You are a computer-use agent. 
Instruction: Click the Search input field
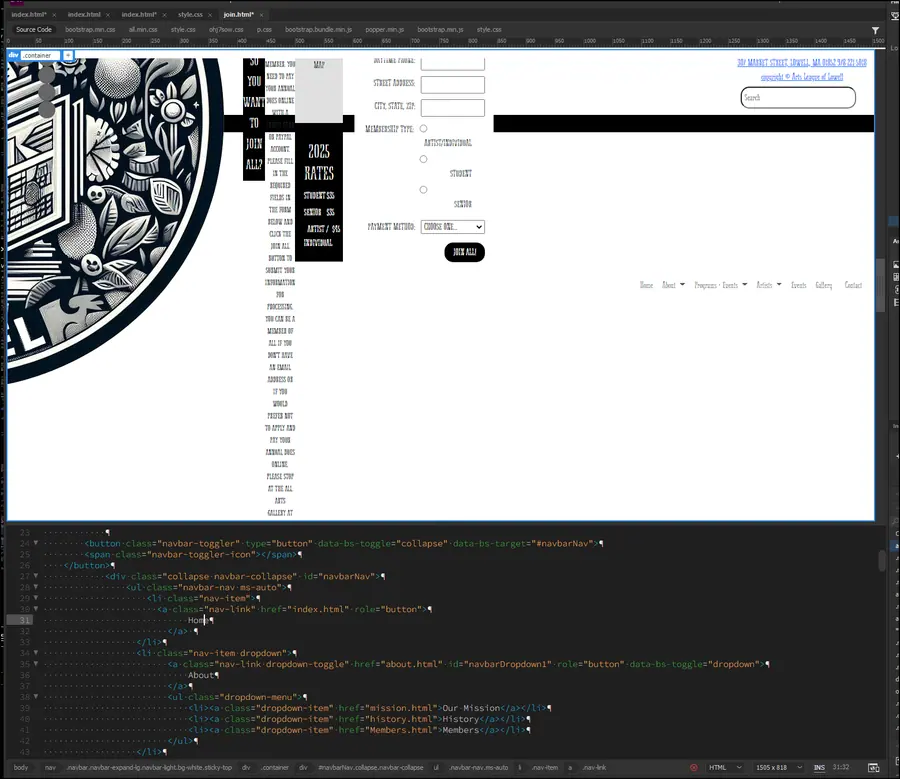click(798, 98)
